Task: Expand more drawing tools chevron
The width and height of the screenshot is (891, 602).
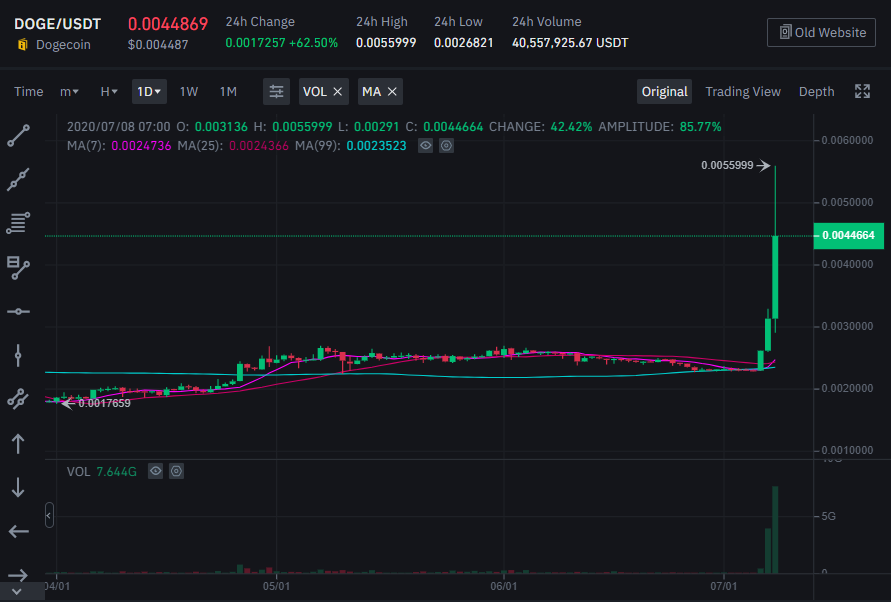Action: (x=17, y=592)
